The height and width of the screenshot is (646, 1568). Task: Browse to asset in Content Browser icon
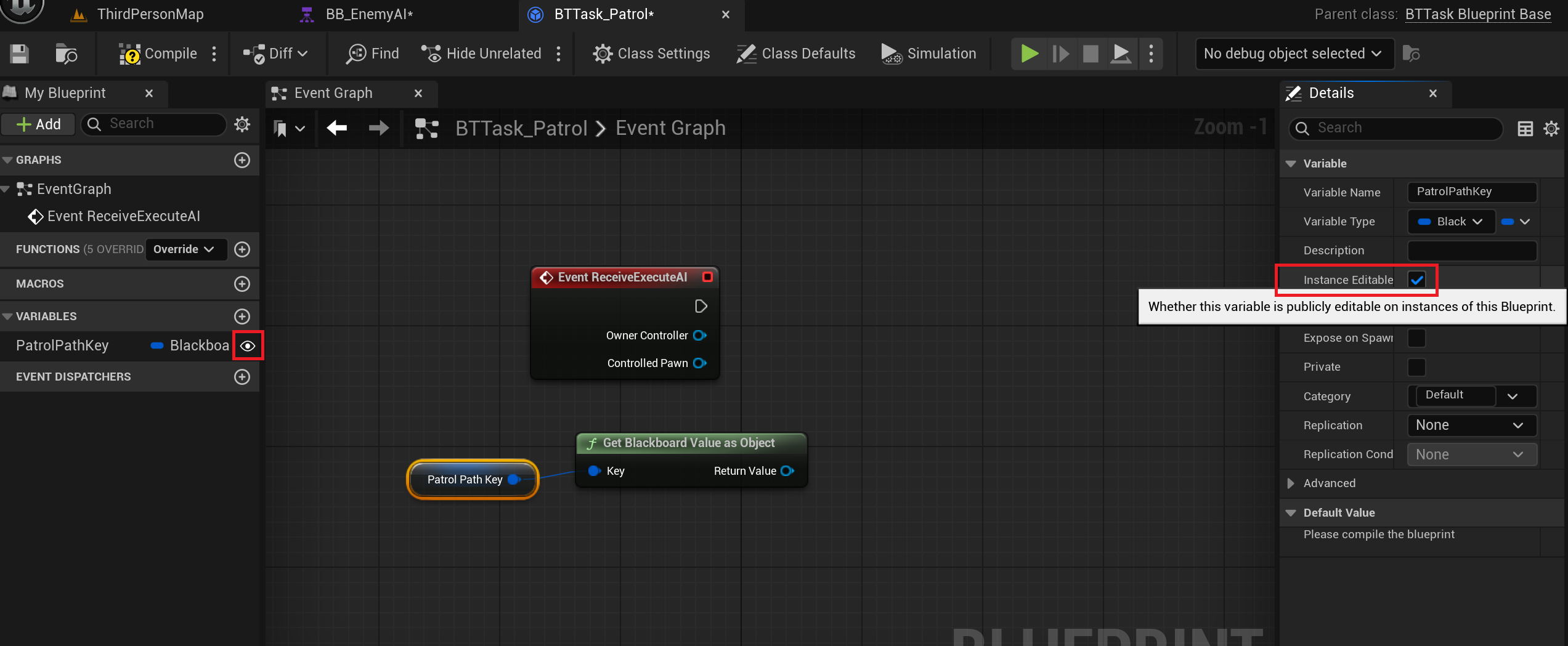tap(66, 54)
